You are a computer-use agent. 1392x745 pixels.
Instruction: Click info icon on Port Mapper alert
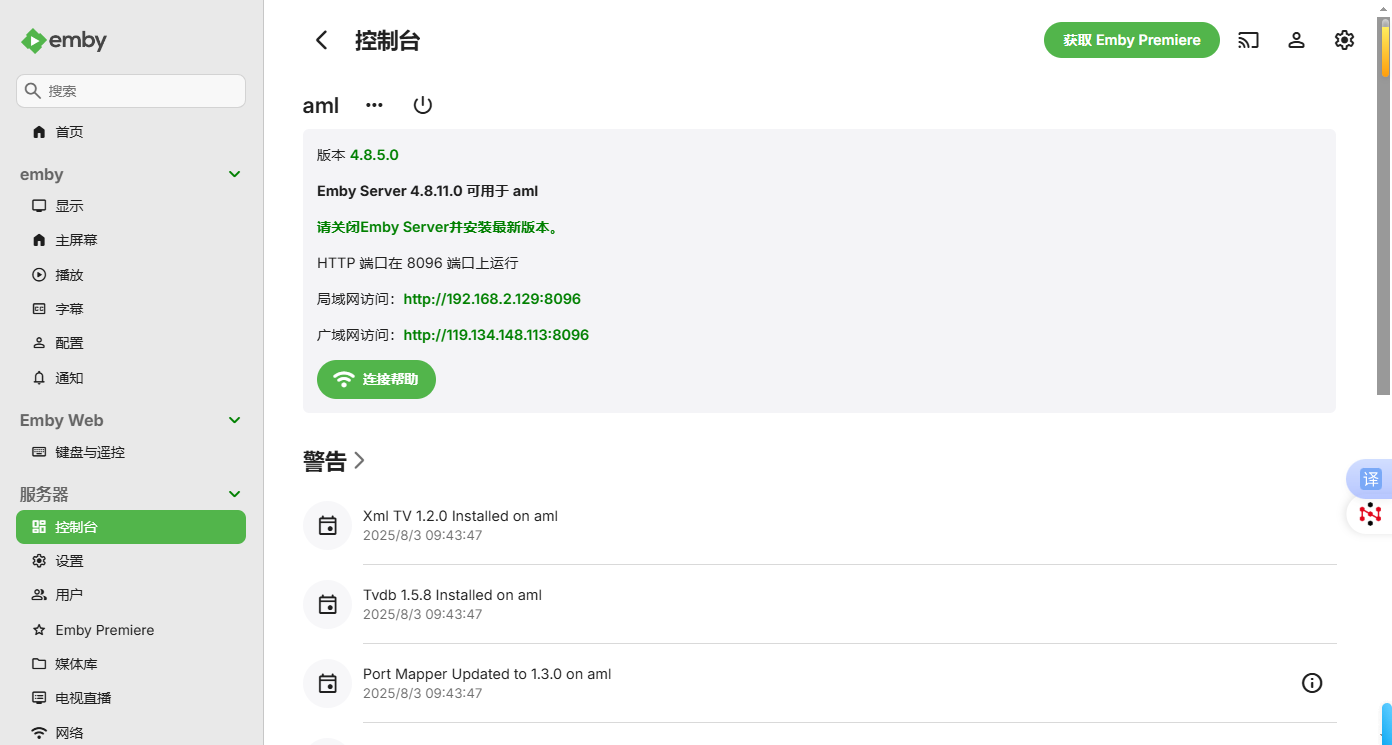(1312, 683)
